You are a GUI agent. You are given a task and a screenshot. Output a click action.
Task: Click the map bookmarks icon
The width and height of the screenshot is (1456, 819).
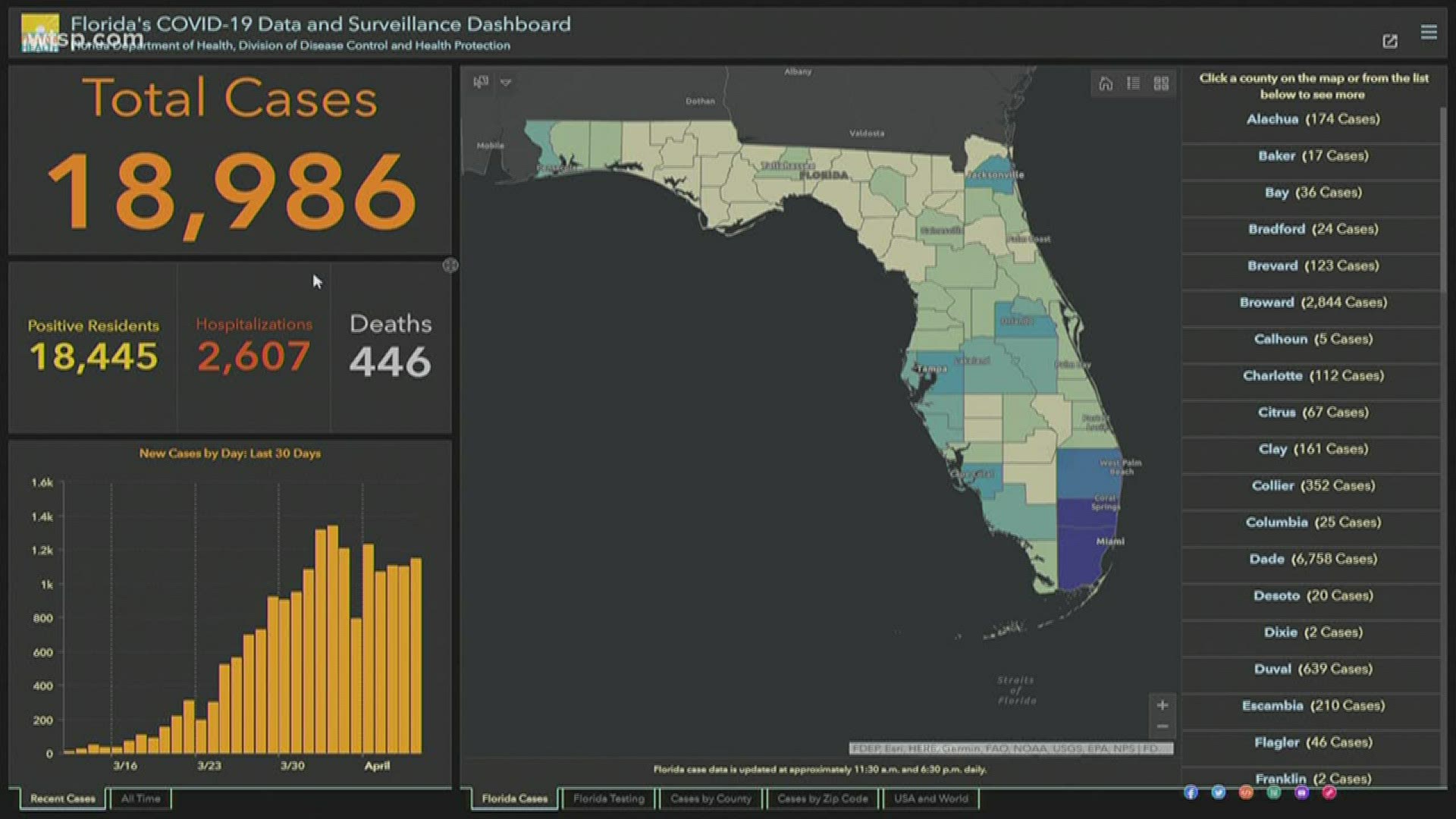(481, 82)
